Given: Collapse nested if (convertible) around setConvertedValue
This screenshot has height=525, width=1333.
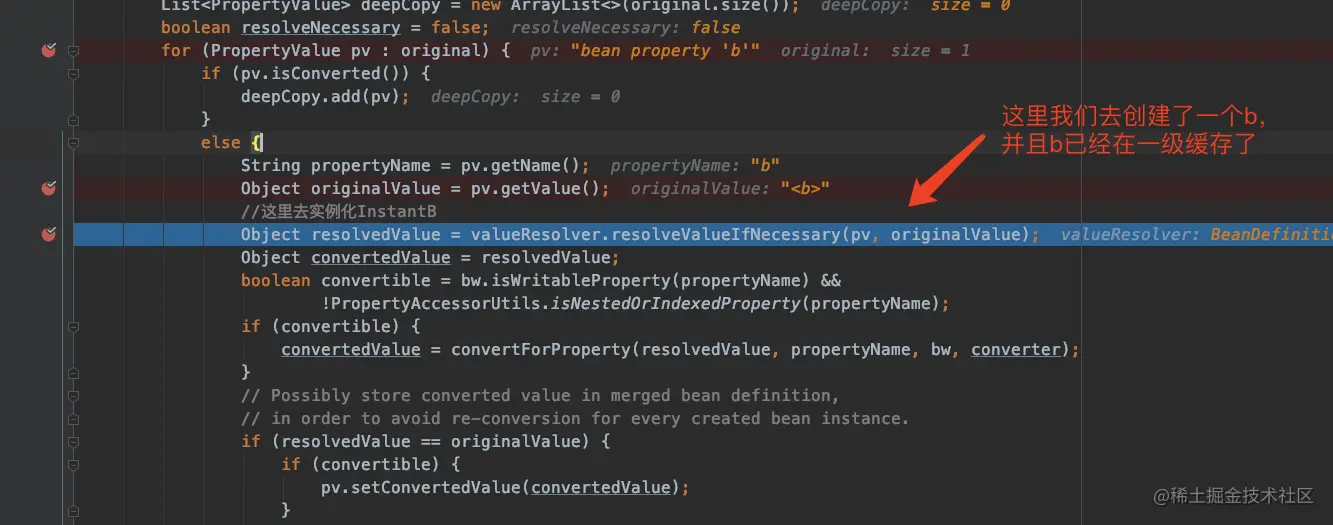Looking at the screenshot, I should [x=74, y=464].
